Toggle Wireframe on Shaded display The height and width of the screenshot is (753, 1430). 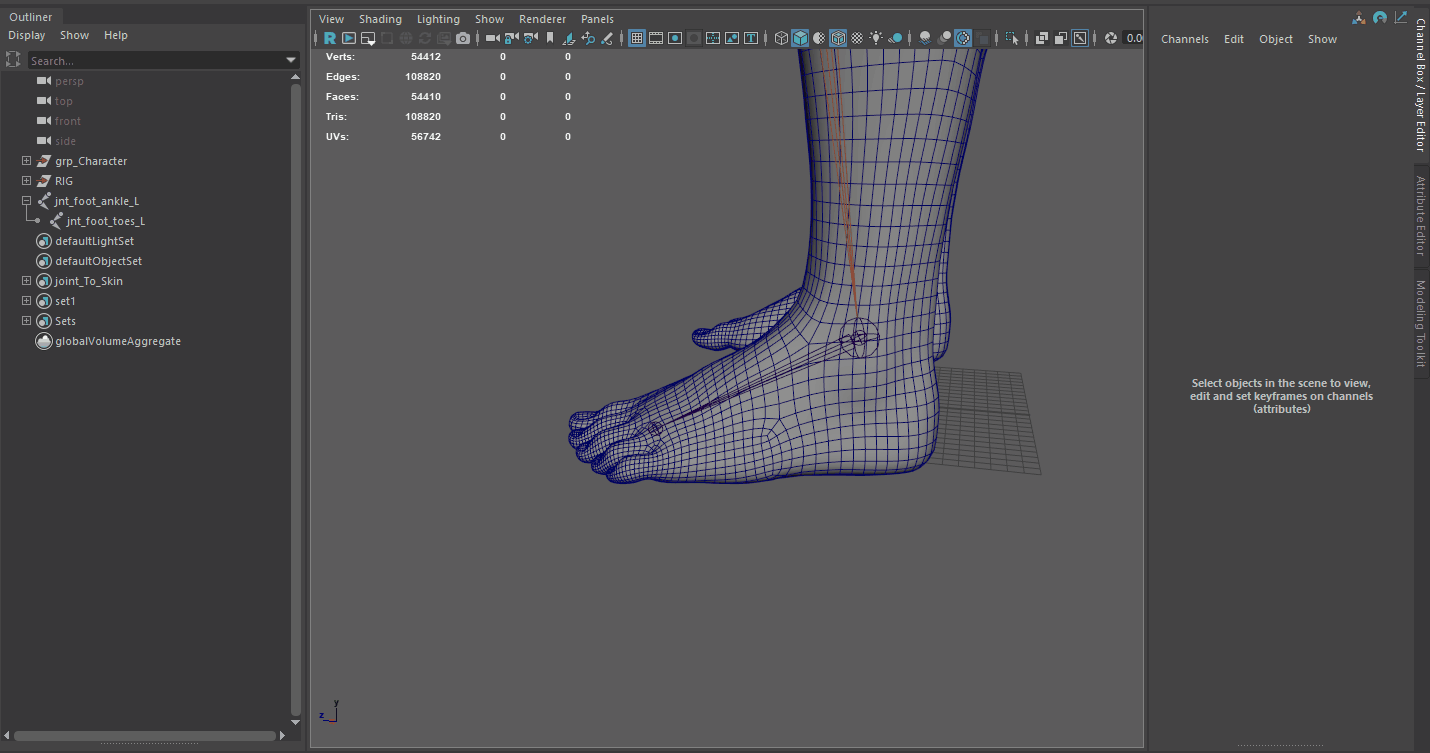(838, 38)
